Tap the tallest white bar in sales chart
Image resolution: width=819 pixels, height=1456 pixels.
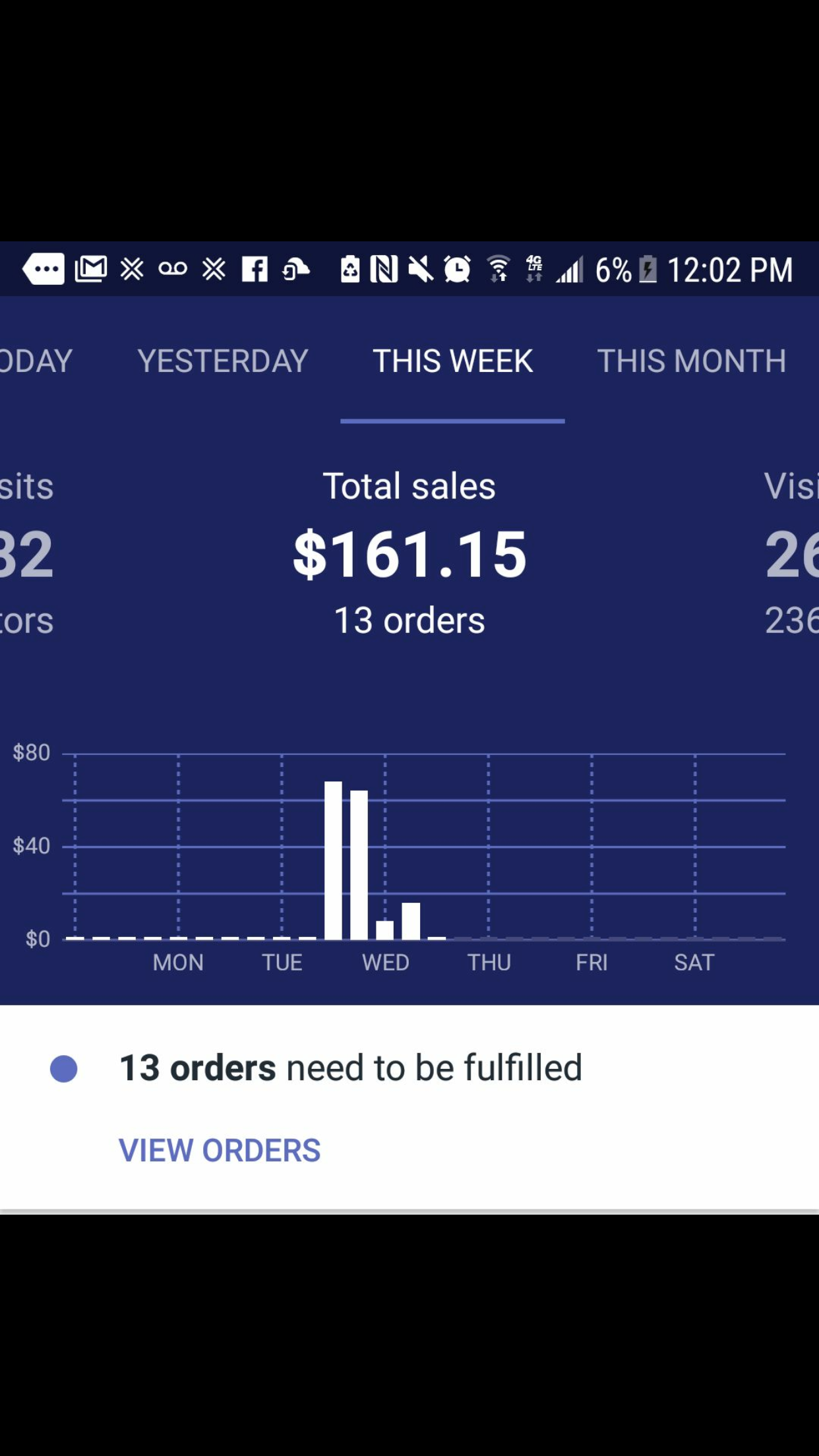[x=333, y=860]
